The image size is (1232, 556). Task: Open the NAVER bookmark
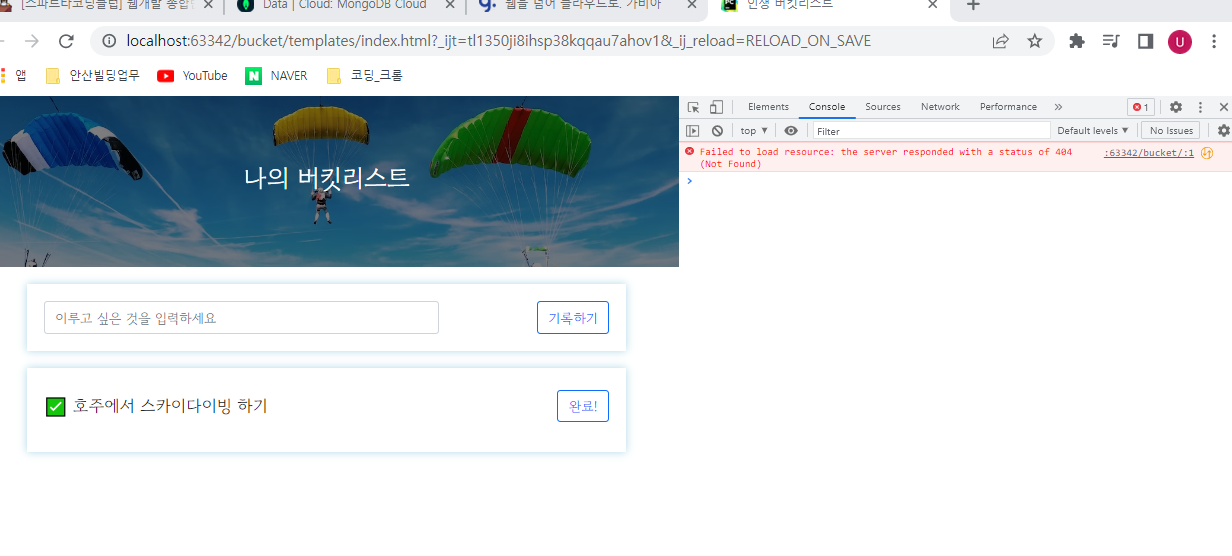(x=276, y=76)
